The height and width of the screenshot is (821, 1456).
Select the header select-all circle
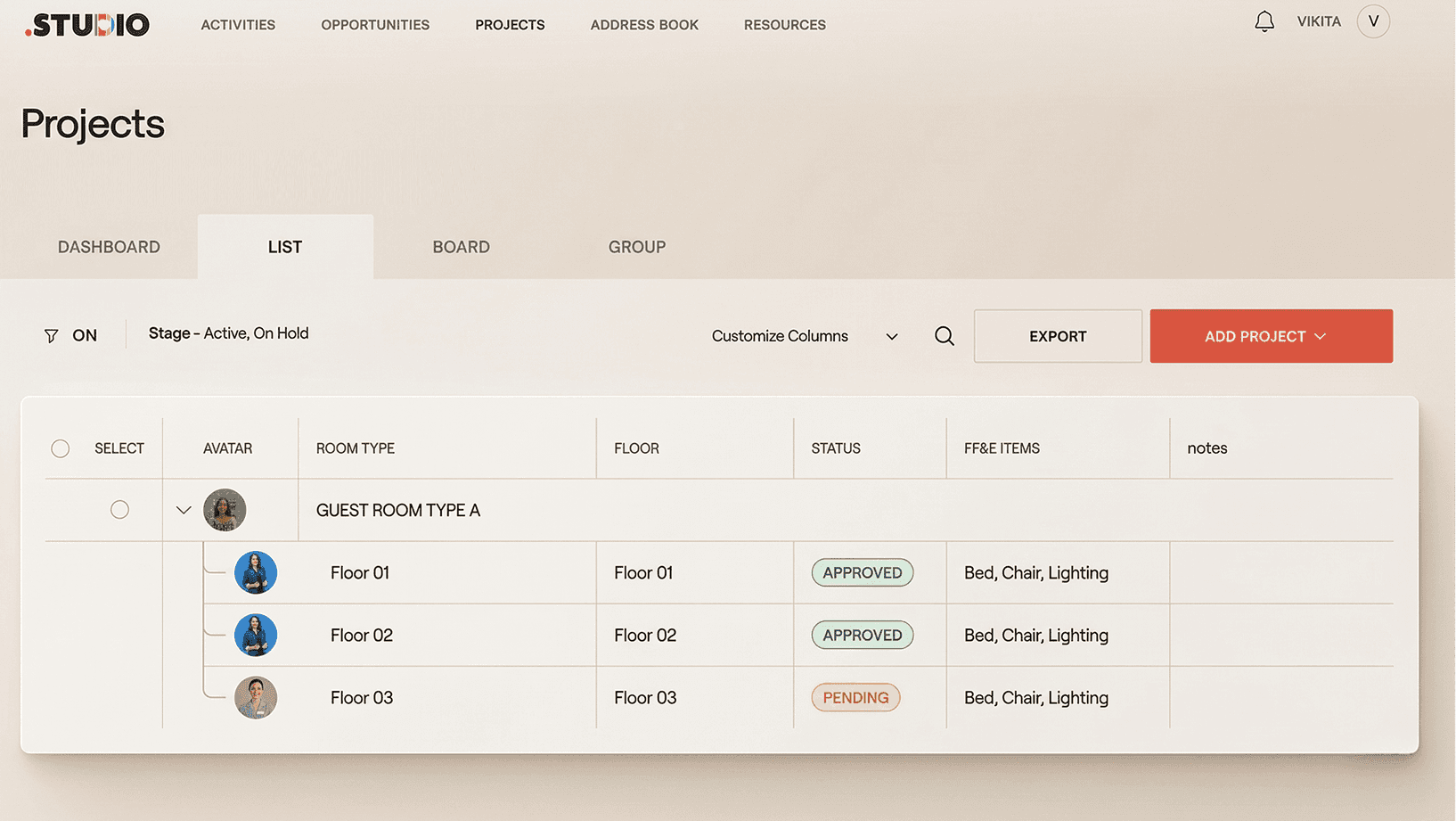click(60, 448)
